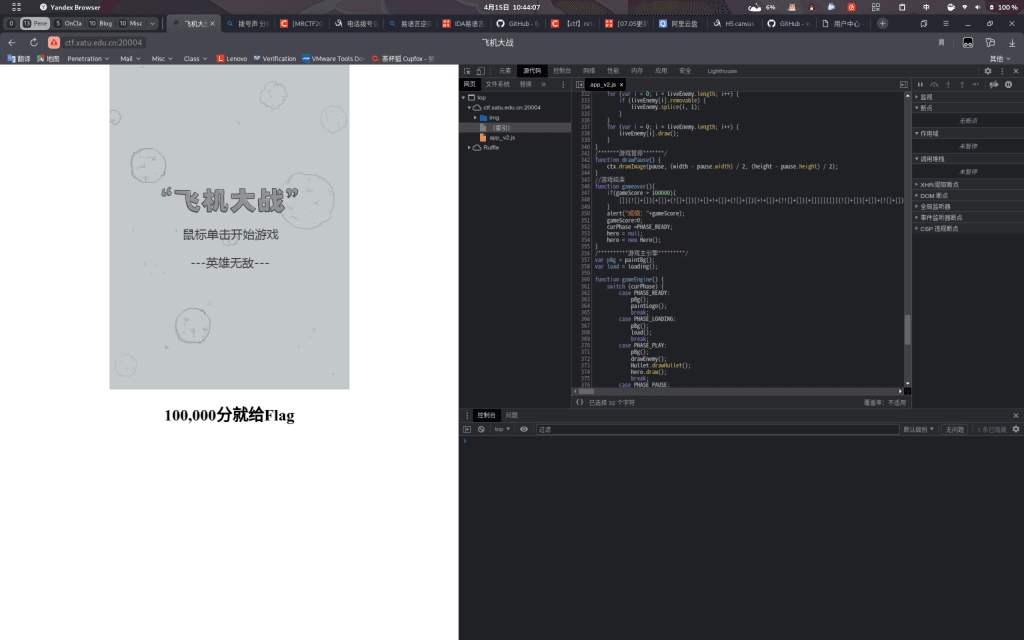Switch to 控制台 Console panel tab
The image size is (1024, 640).
coord(562,71)
